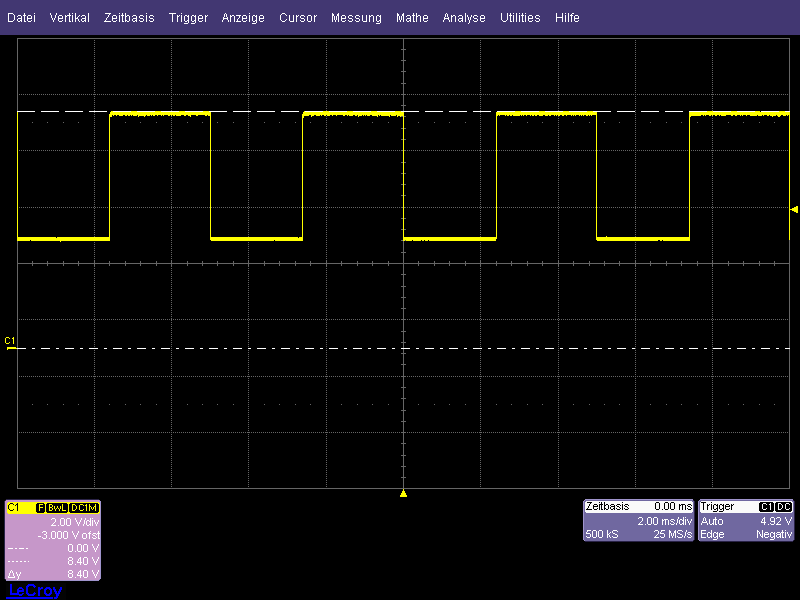Open the Zeitbasis menu in the menu bar

[x=129, y=18]
